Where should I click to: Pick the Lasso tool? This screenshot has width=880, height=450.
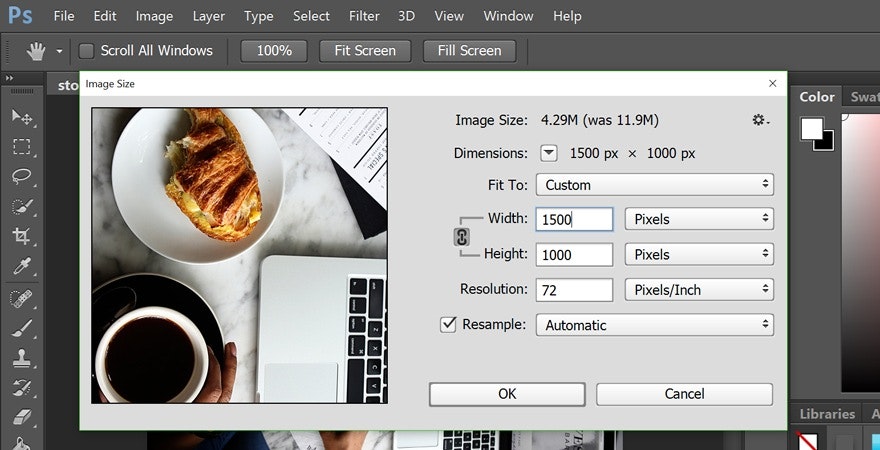tap(21, 177)
